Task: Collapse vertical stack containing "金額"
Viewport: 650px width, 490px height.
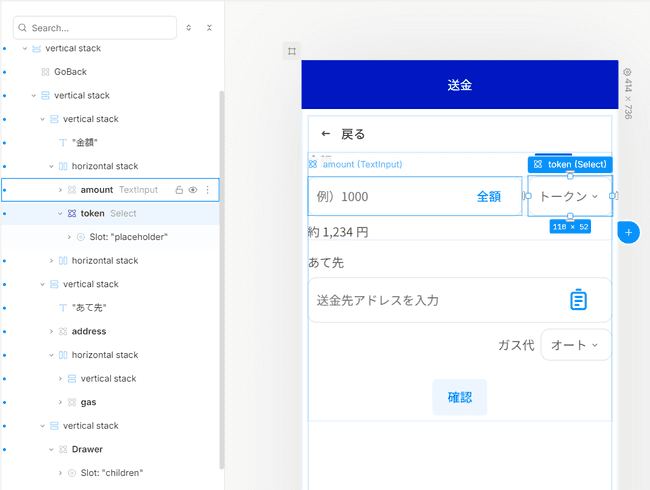Action: (x=42, y=119)
